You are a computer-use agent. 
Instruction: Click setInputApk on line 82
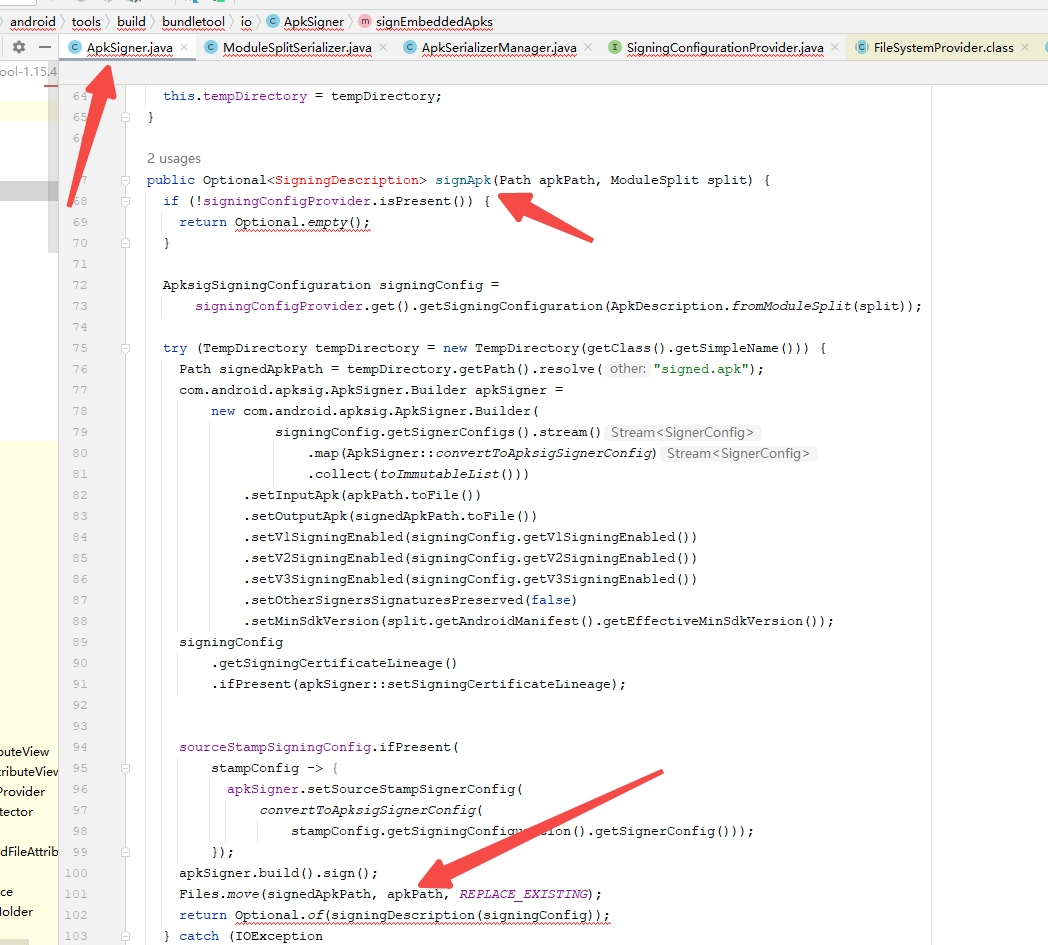(x=295, y=495)
